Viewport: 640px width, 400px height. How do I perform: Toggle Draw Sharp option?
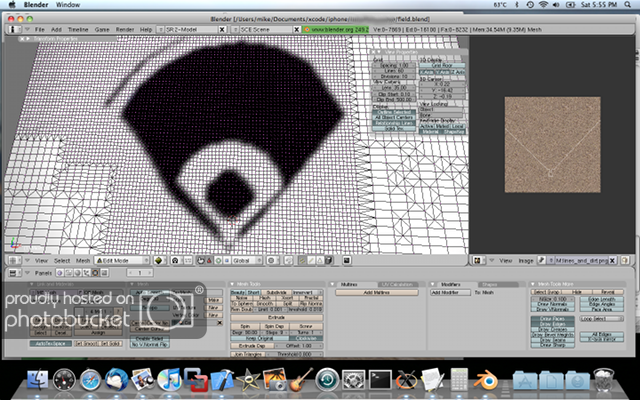(553, 345)
